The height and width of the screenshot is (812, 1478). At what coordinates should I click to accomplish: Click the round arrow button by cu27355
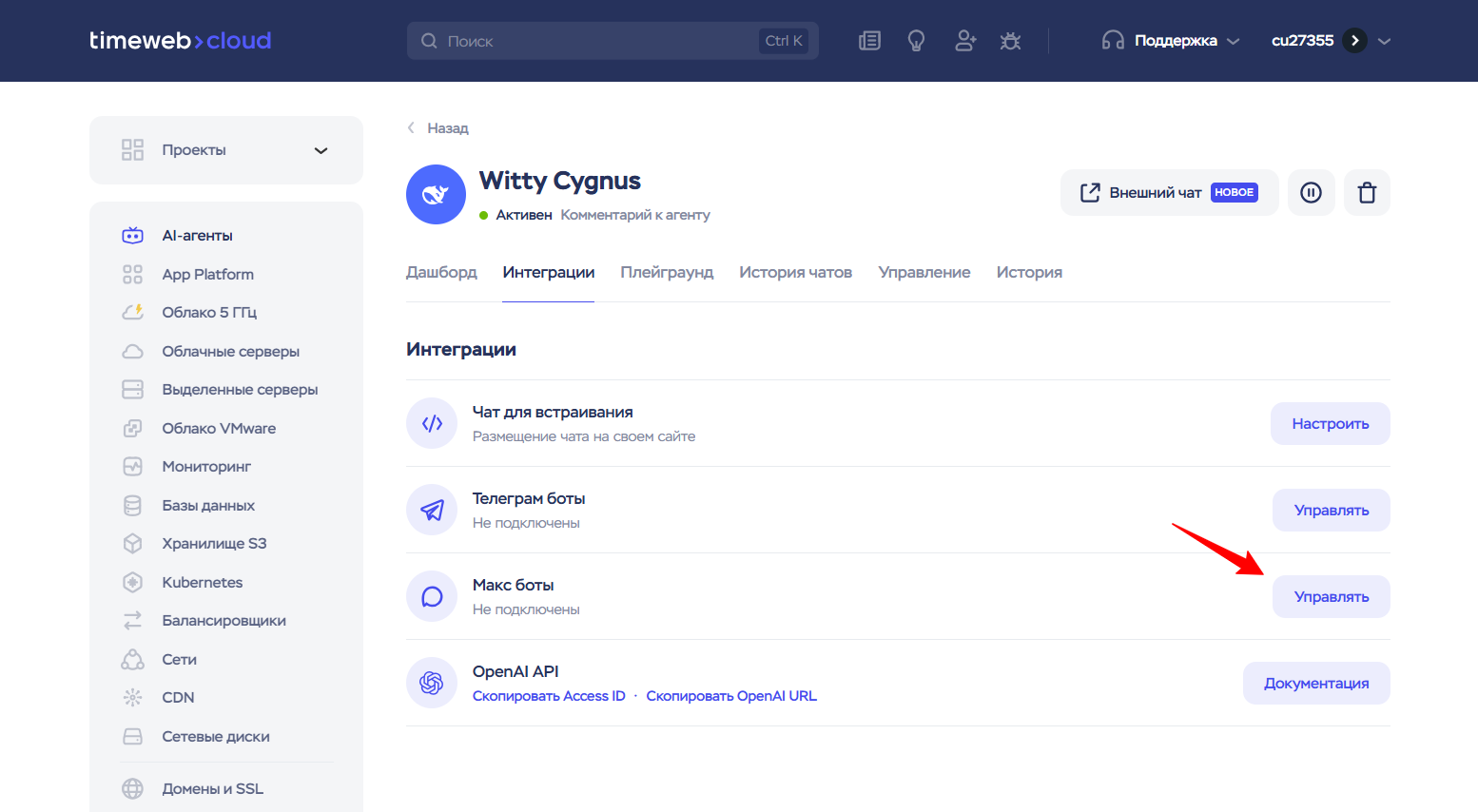click(1355, 41)
